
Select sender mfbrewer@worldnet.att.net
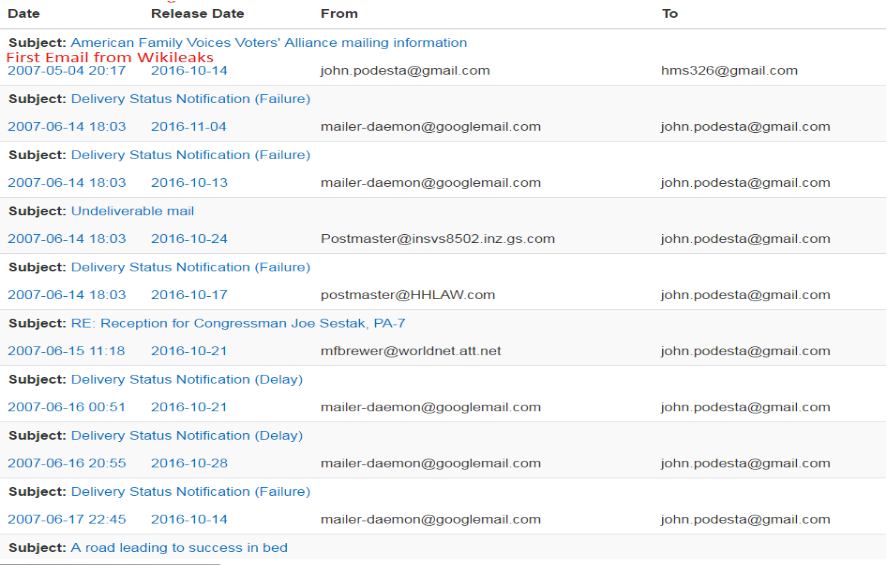tap(410, 351)
